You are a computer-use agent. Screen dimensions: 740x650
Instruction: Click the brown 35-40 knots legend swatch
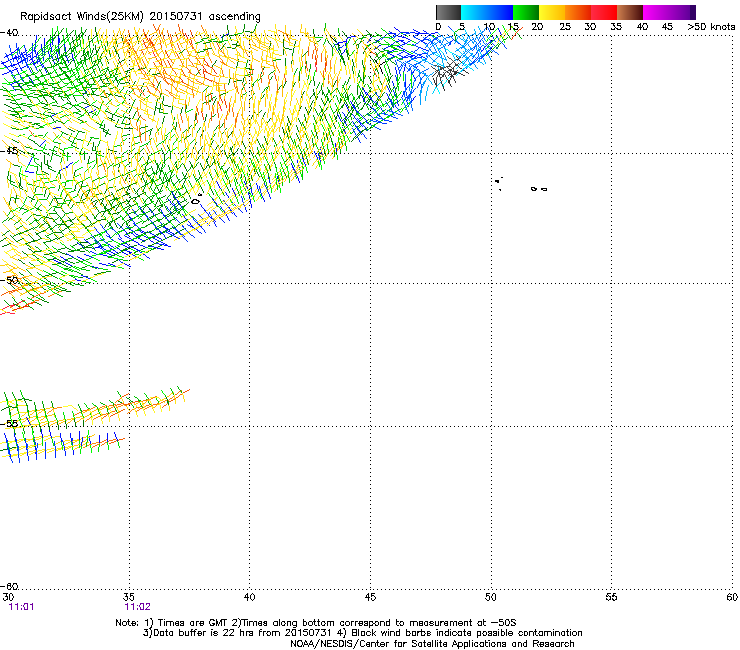[630, 12]
